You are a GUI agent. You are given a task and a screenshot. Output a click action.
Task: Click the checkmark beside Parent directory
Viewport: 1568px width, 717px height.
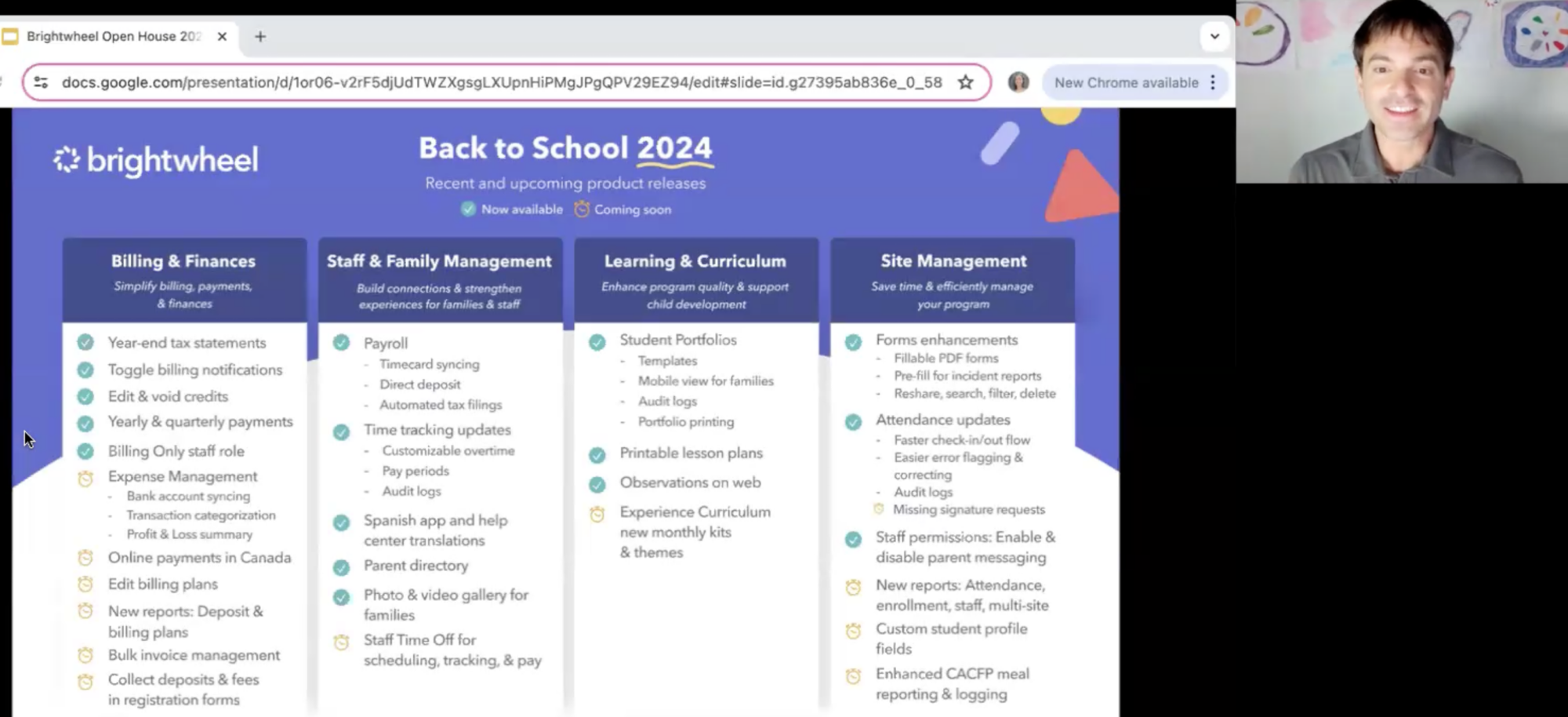pos(341,567)
